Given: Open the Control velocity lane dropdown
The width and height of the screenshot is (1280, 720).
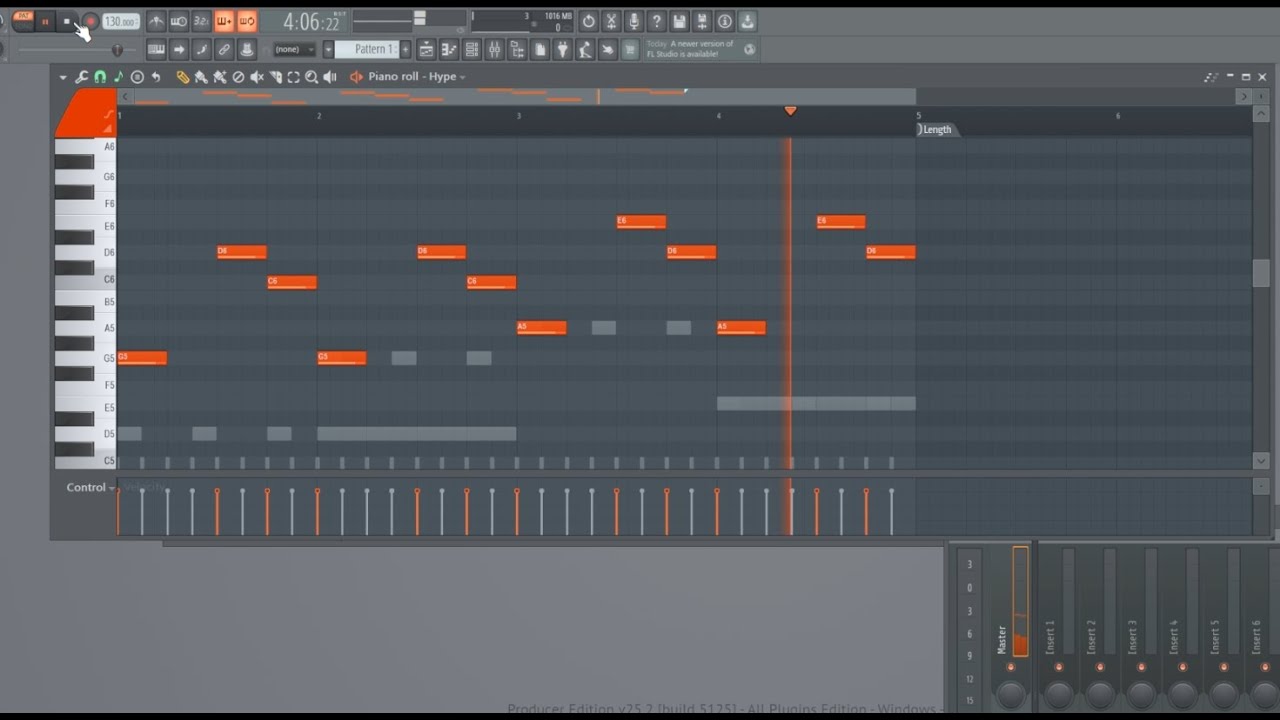Looking at the screenshot, I should pyautogui.click(x=90, y=487).
